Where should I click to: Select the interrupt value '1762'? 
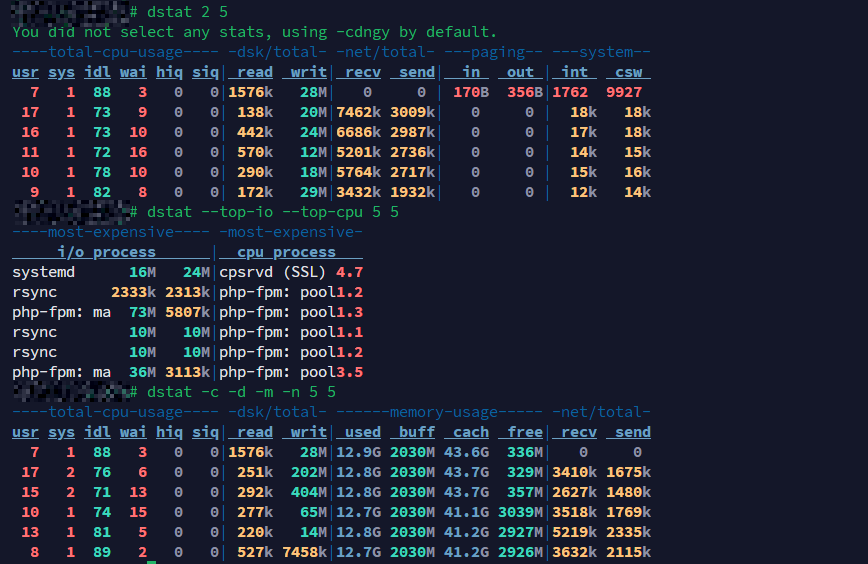click(570, 92)
